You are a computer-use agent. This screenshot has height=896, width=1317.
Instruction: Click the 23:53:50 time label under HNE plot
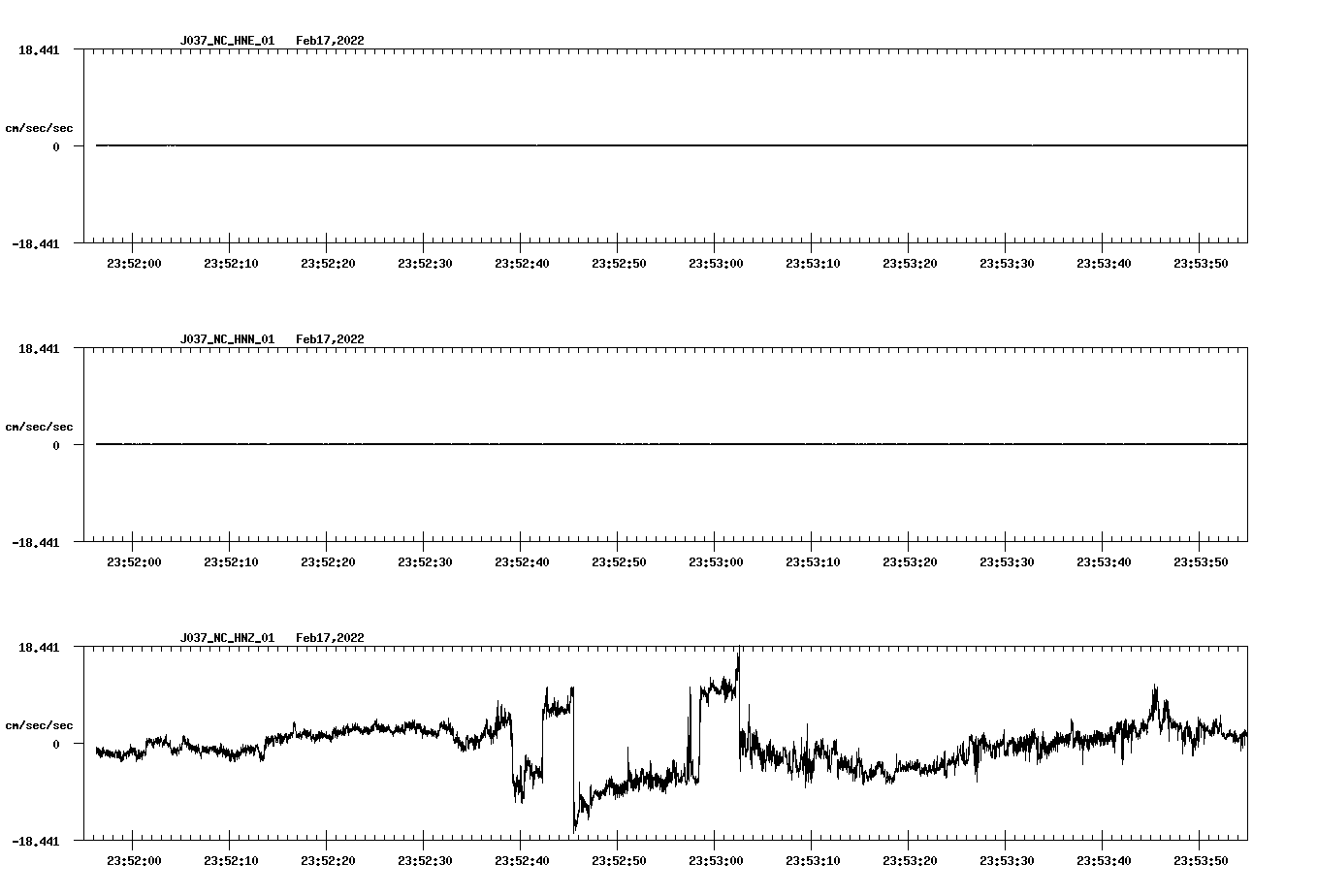pos(1201,264)
